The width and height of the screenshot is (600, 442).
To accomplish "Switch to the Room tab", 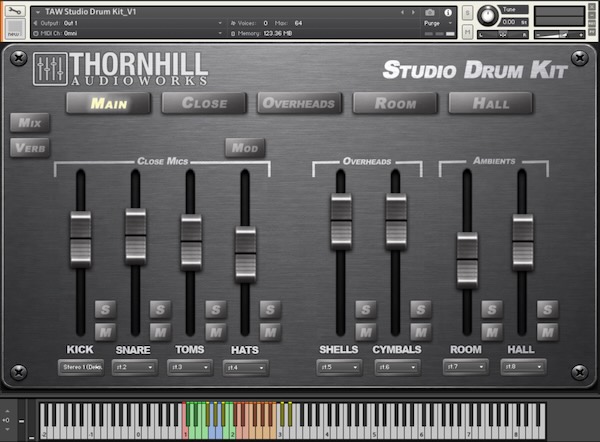I will [395, 103].
